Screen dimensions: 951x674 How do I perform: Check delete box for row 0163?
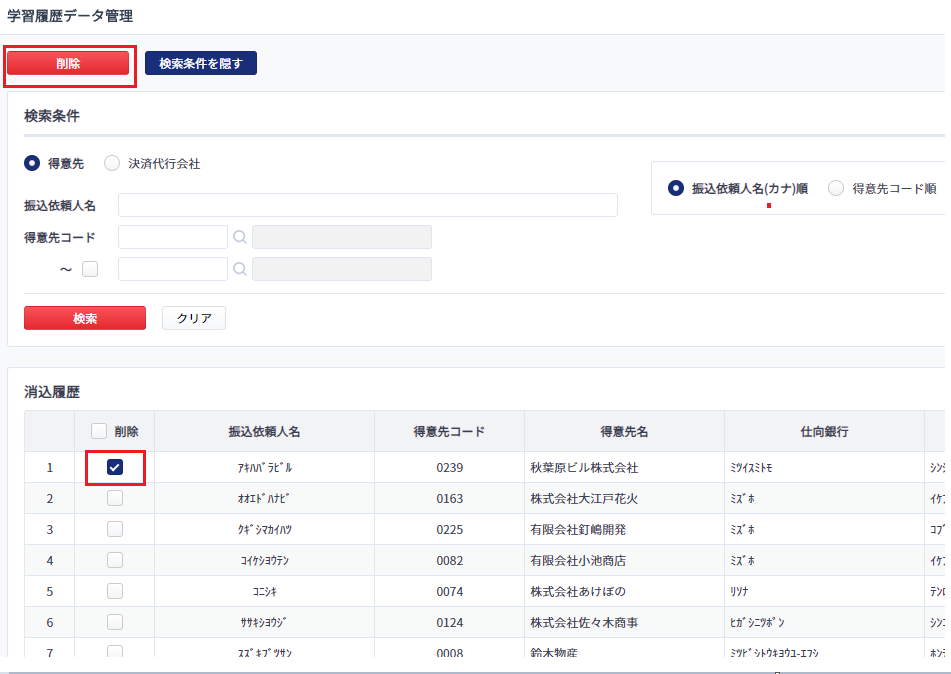115,498
